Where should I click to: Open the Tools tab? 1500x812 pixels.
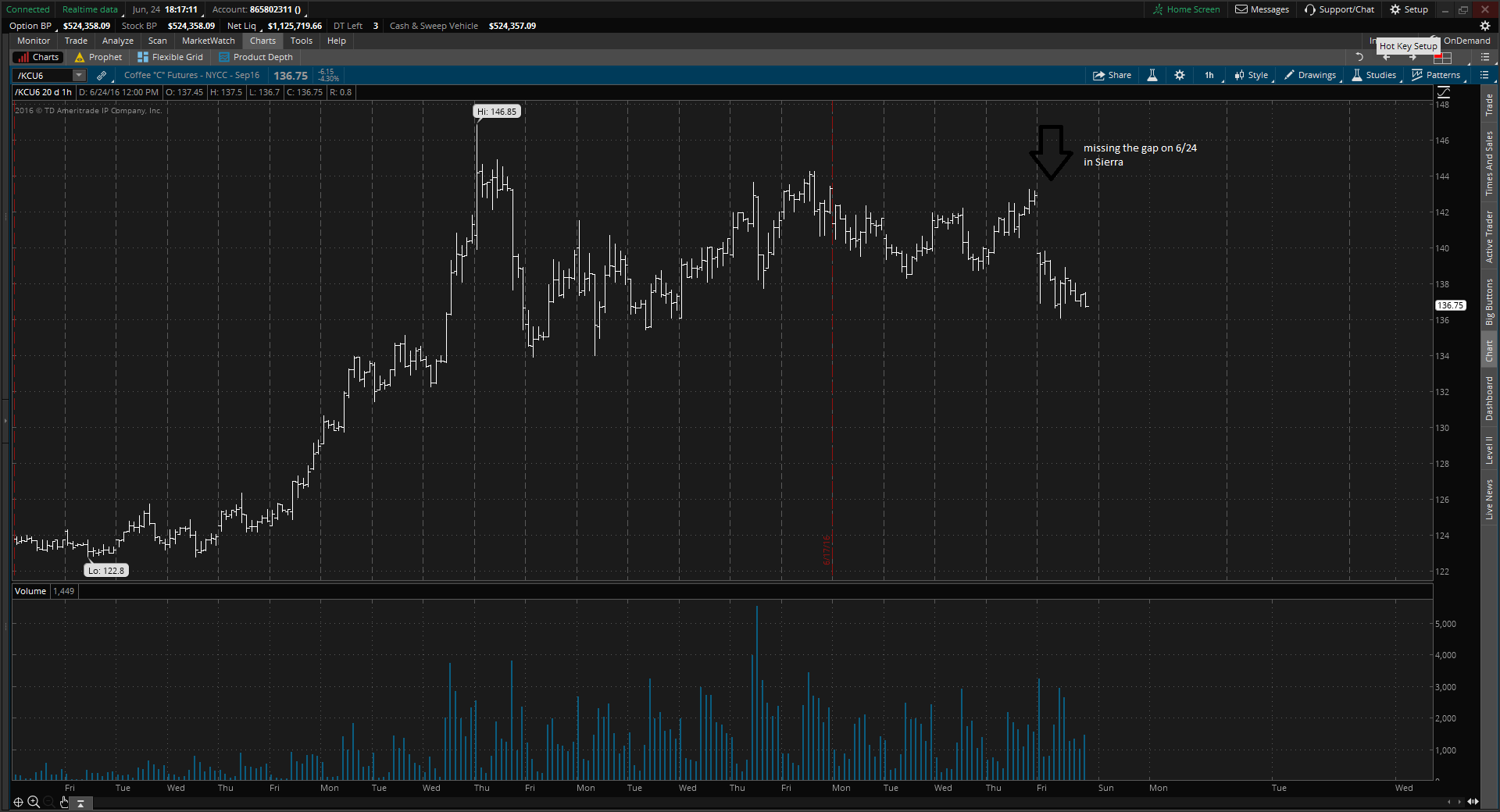coord(302,41)
